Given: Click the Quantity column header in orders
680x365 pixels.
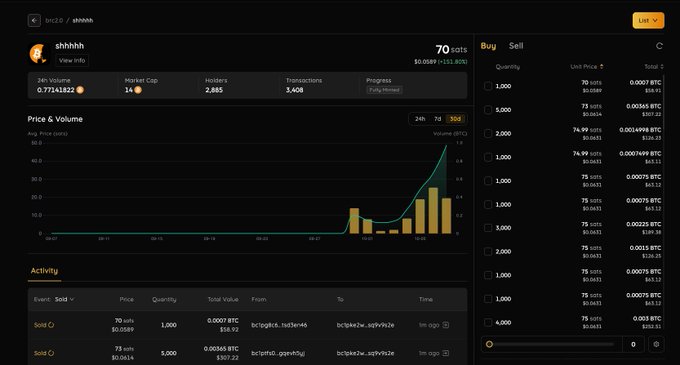Looking at the screenshot, I should (x=507, y=67).
